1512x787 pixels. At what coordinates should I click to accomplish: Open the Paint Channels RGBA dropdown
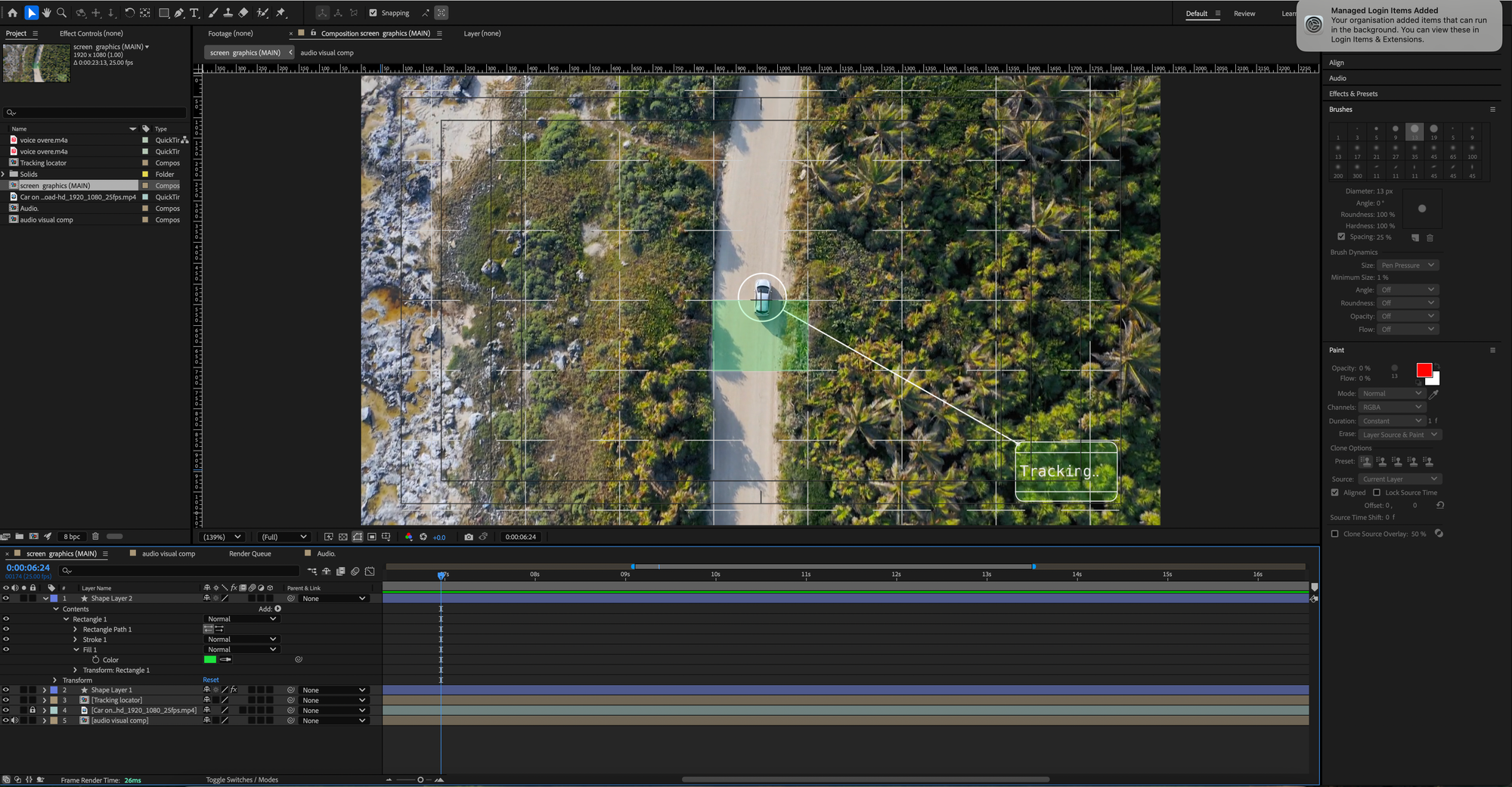(x=1392, y=407)
